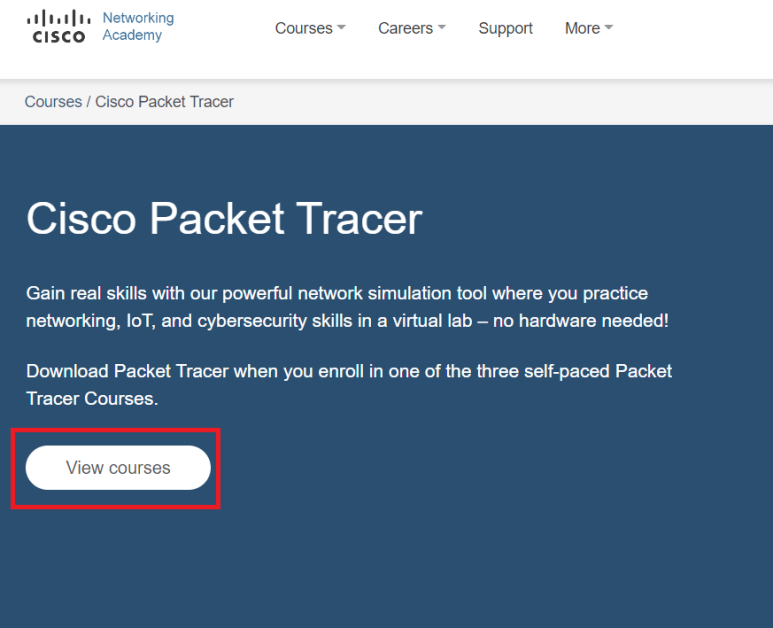Open the Support page
Viewport: 773px width, 628px height.
pyautogui.click(x=505, y=28)
